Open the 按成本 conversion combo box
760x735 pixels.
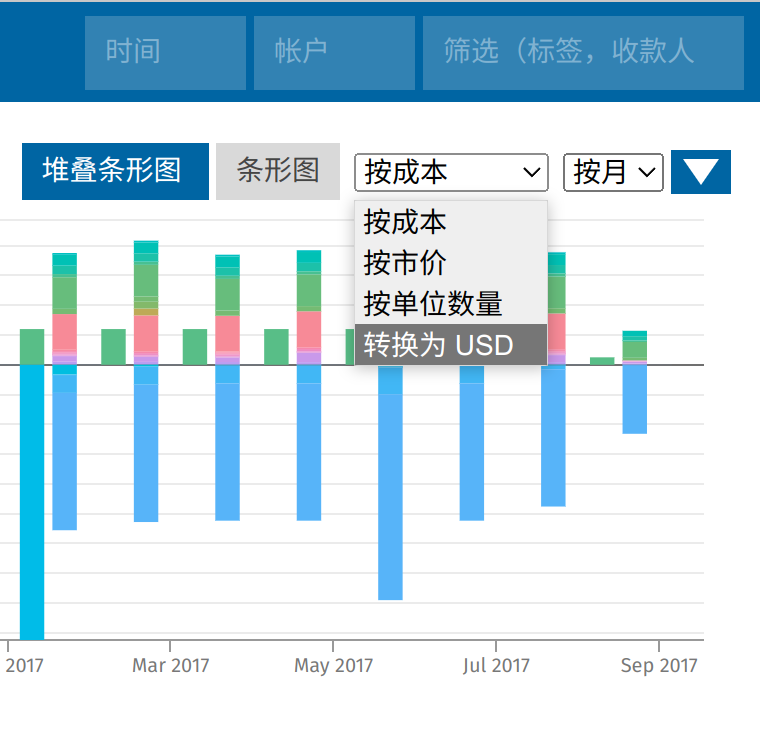pos(451,172)
